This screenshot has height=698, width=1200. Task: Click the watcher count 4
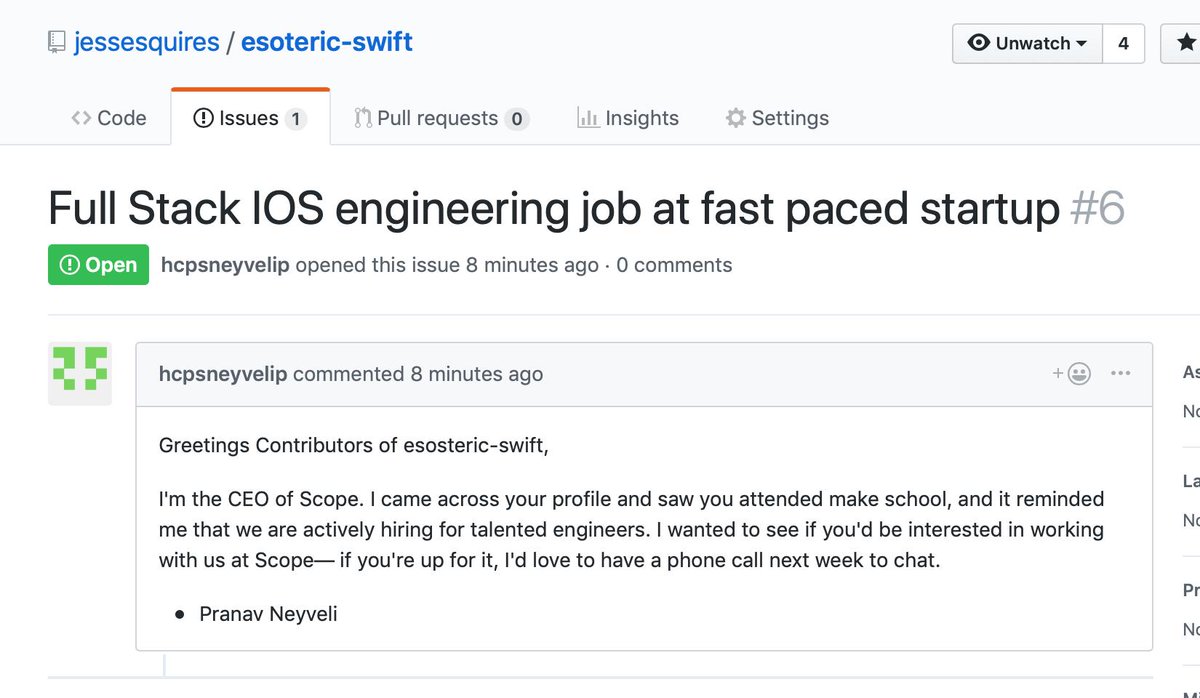1123,44
